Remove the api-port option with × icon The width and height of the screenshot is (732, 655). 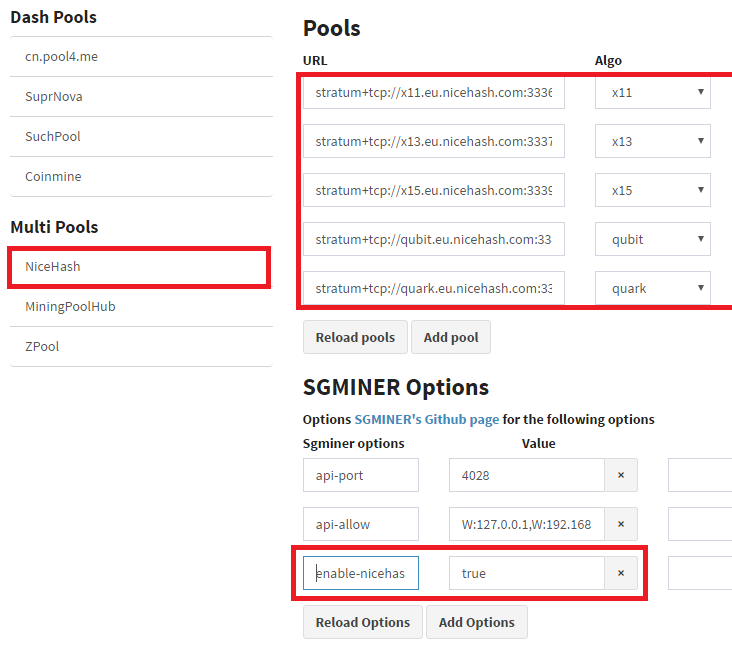pyautogui.click(x=621, y=475)
